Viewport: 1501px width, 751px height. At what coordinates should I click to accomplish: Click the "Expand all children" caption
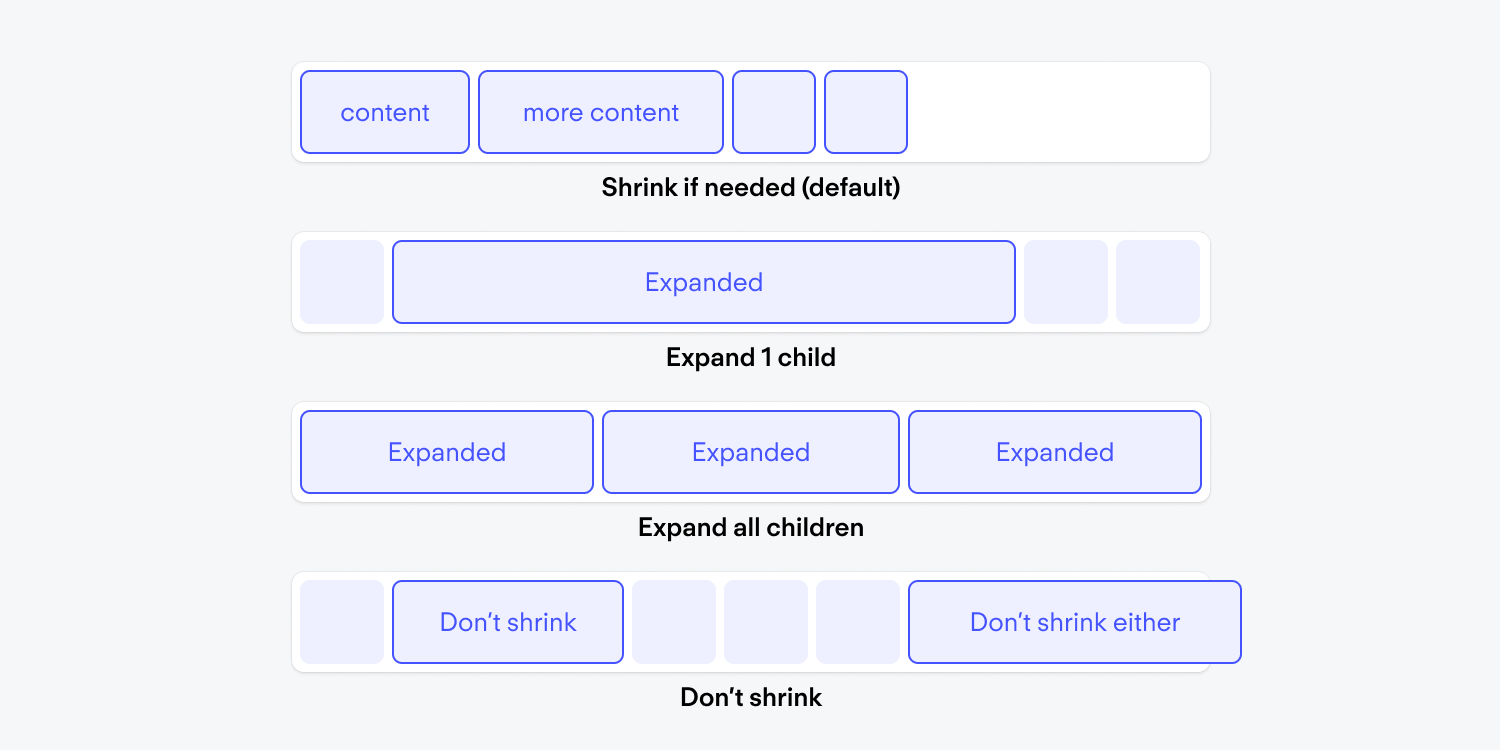(x=751, y=527)
